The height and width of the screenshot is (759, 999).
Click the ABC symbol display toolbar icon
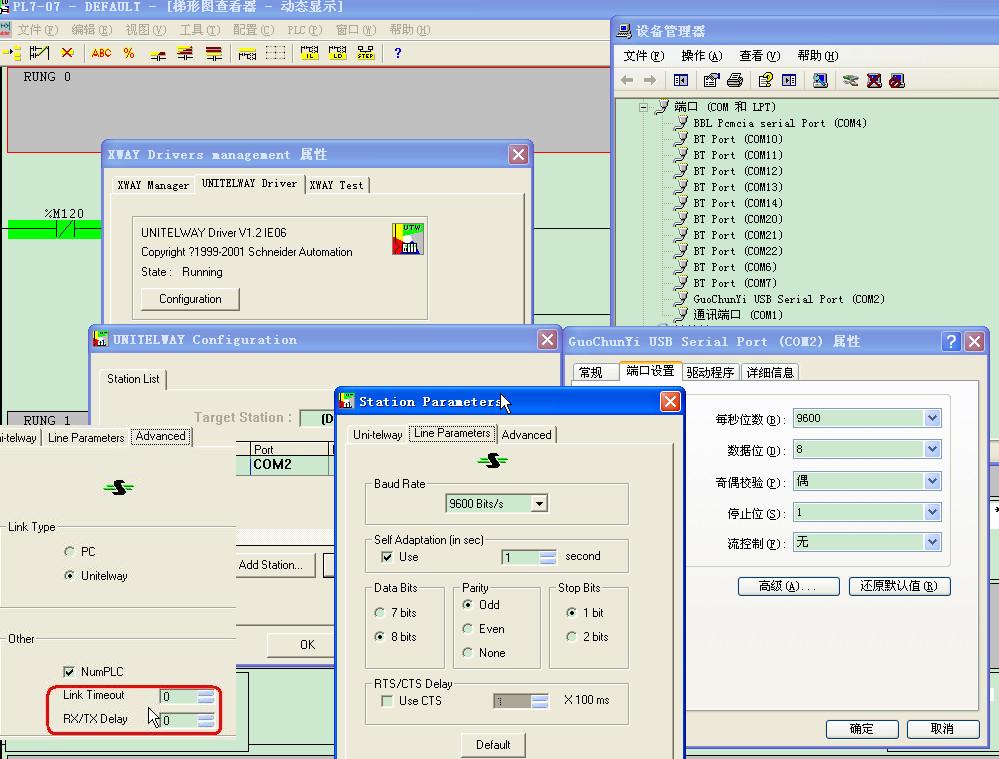[x=101, y=53]
